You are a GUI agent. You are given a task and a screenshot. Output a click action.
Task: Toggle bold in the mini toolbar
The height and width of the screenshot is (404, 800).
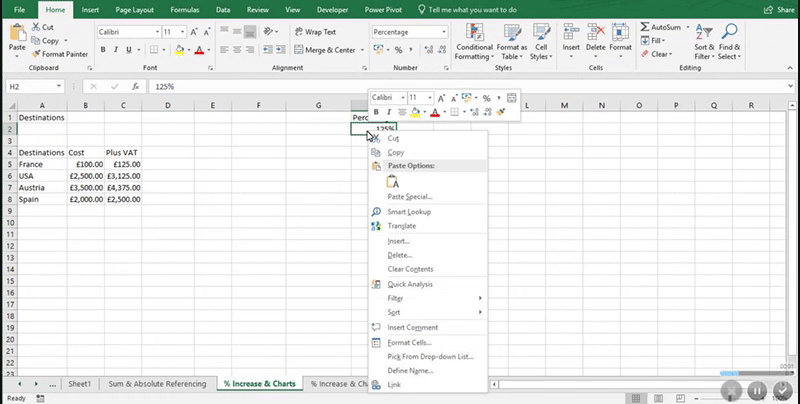376,112
